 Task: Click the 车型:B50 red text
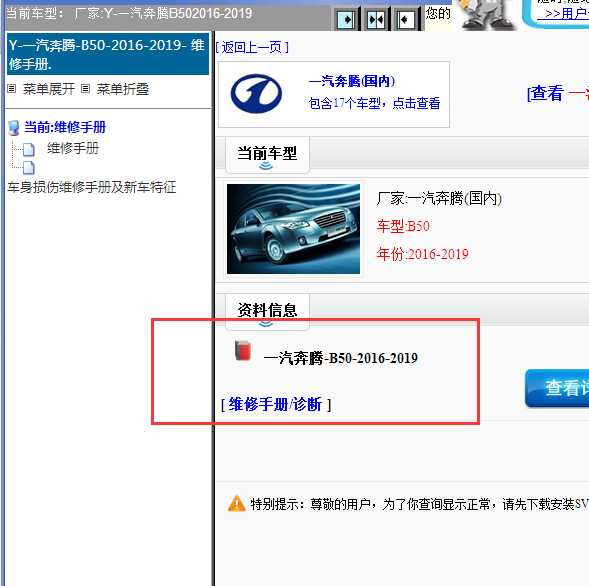tap(403, 226)
